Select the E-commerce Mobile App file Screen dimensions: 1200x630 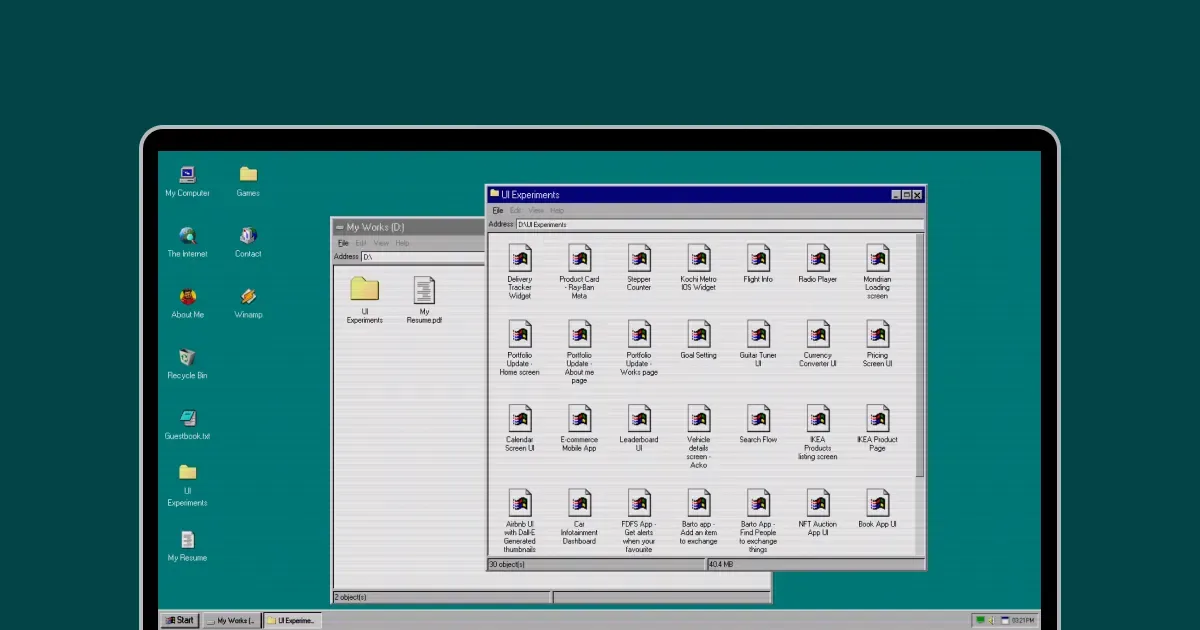click(579, 429)
